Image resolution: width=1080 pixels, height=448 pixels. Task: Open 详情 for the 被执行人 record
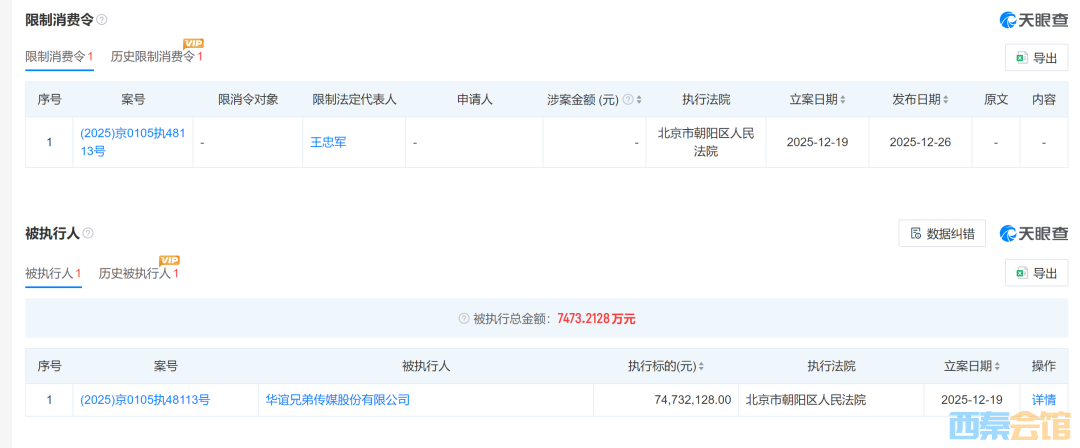coord(1043,400)
